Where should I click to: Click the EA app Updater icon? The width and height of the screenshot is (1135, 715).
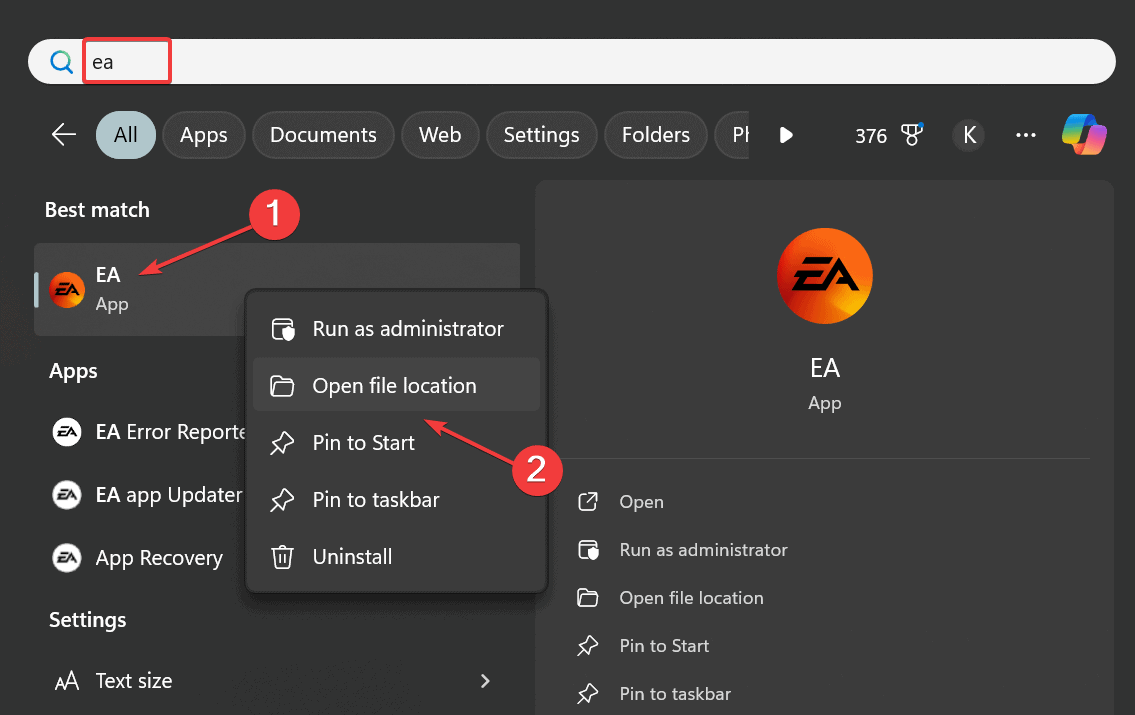point(67,495)
